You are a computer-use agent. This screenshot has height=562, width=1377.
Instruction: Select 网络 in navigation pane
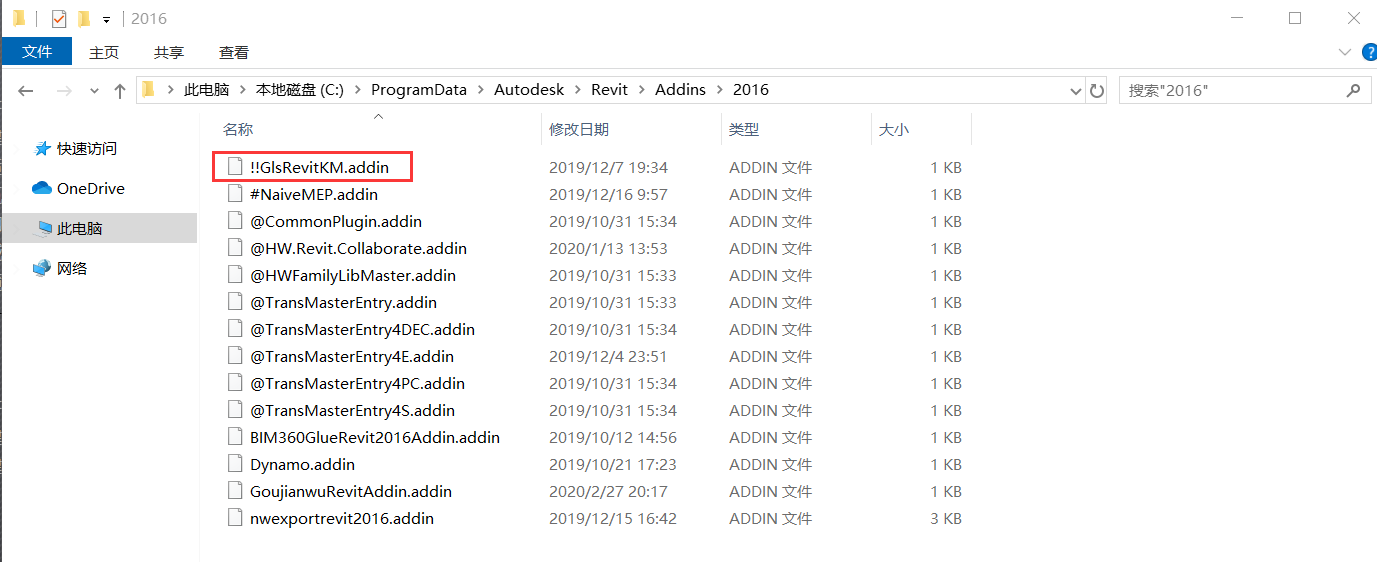coord(72,268)
